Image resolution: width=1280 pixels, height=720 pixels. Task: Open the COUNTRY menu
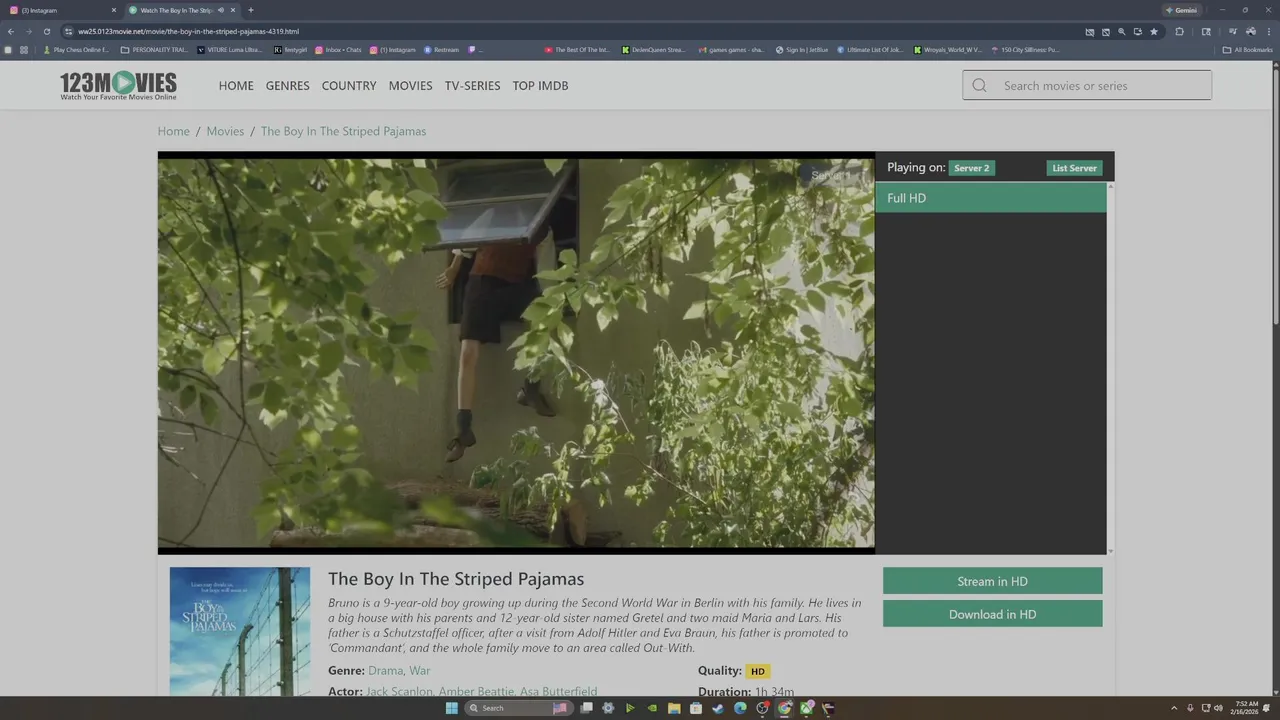click(349, 85)
